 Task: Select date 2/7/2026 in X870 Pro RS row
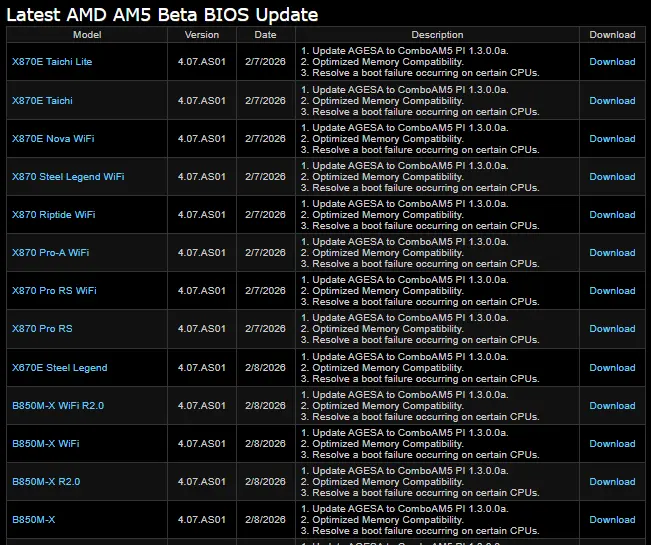coord(265,329)
